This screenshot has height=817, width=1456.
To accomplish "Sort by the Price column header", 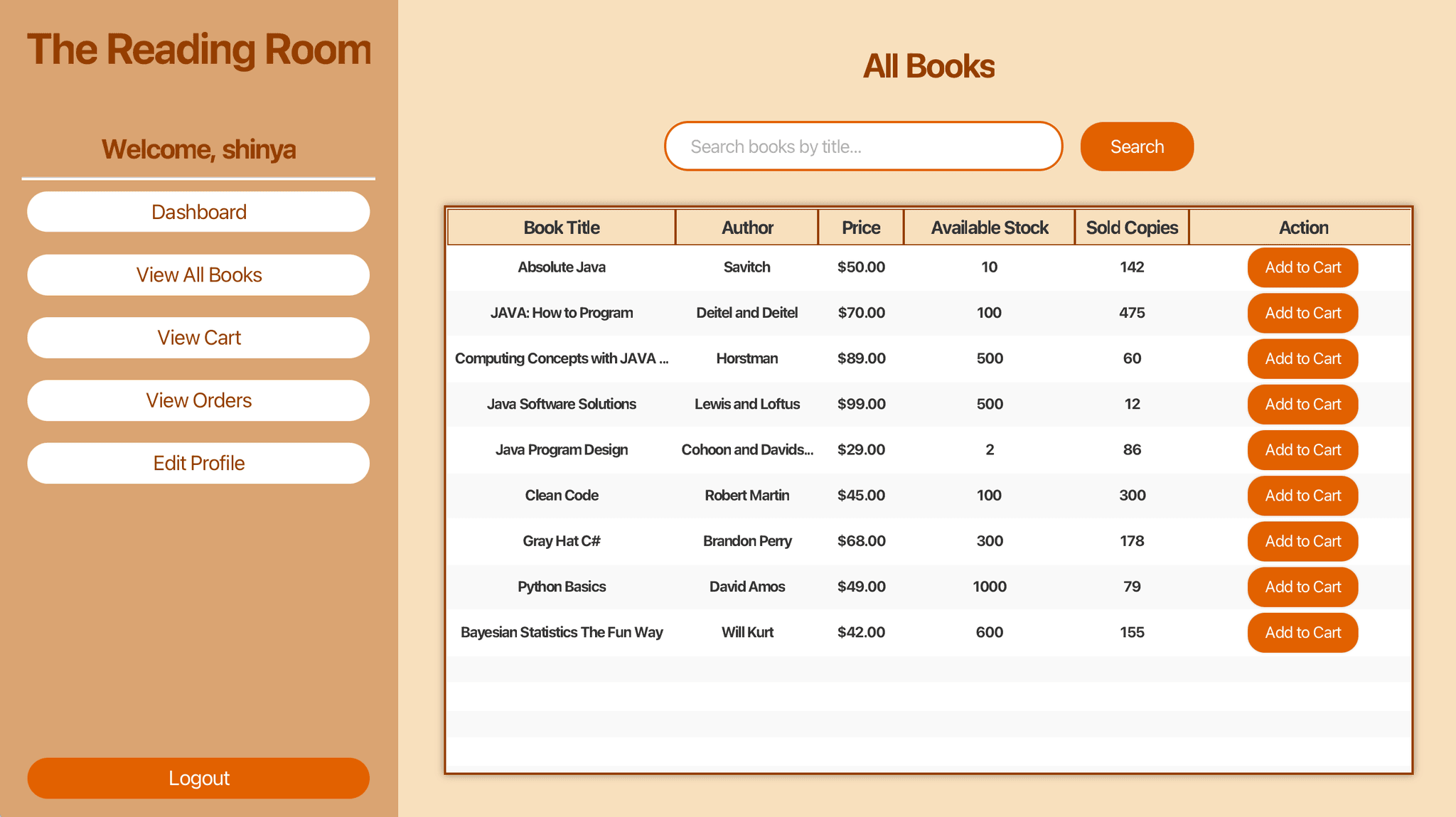I will pos(860,228).
